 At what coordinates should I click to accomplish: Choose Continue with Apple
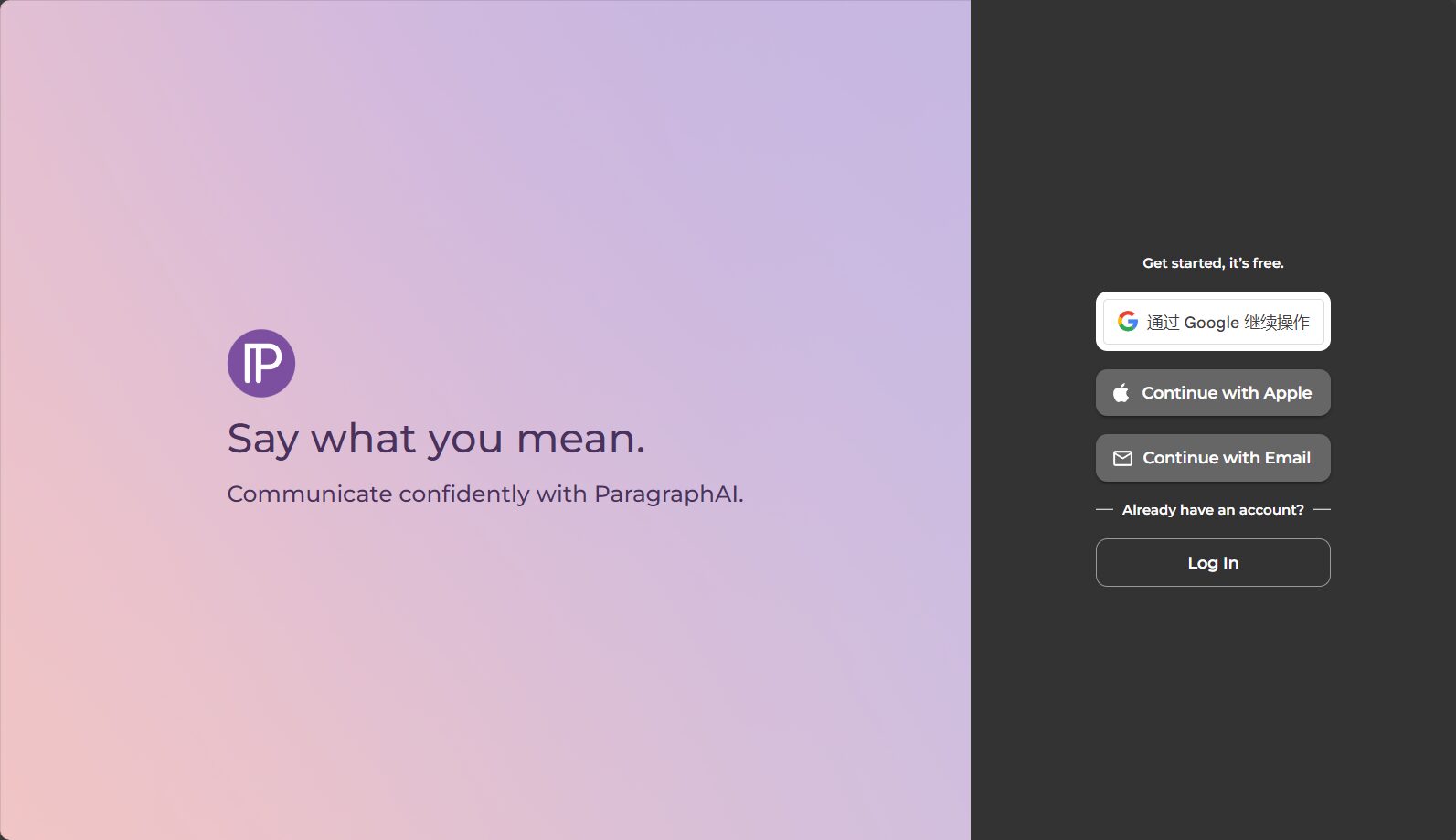point(1213,393)
